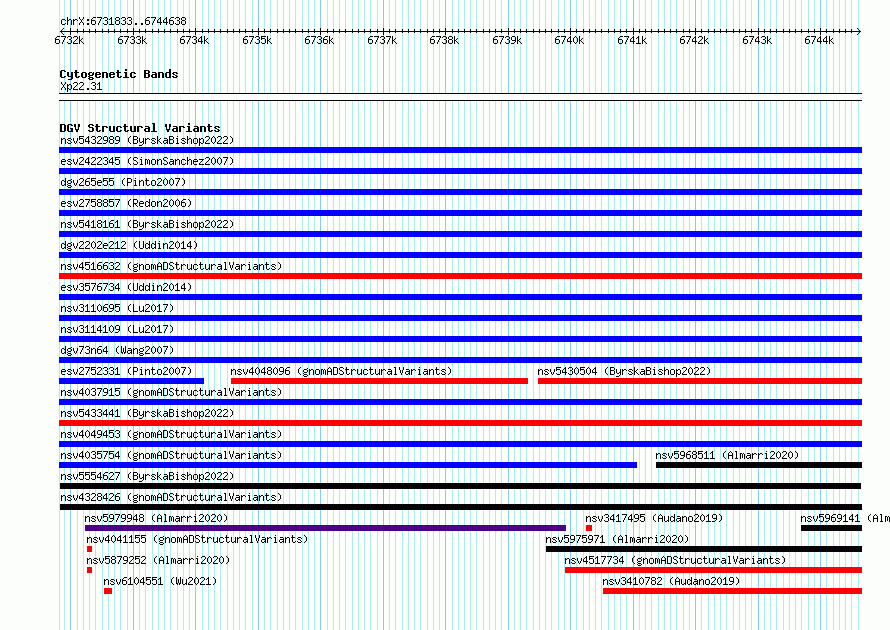Click the Xp22.31 band label
This screenshot has height=630, width=890.
81,86
